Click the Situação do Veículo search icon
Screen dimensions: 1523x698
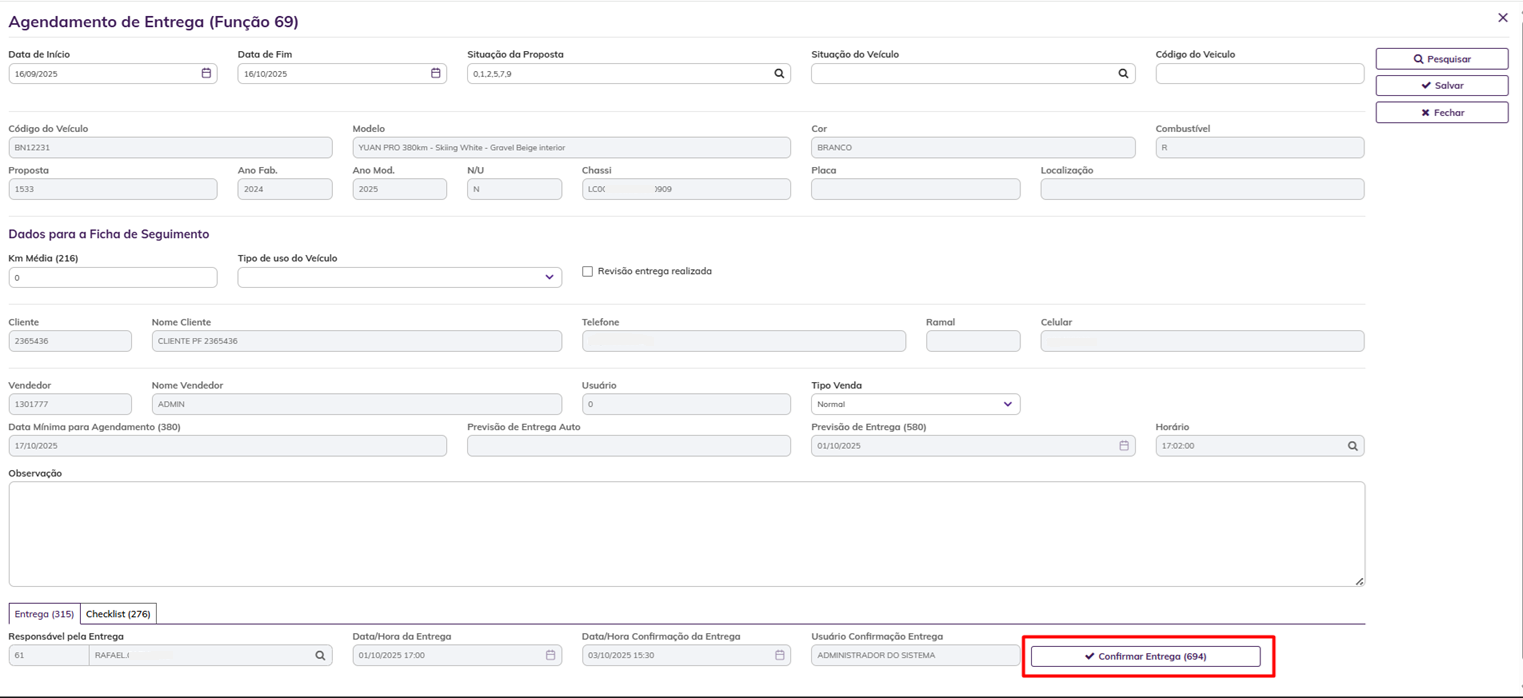[1123, 73]
